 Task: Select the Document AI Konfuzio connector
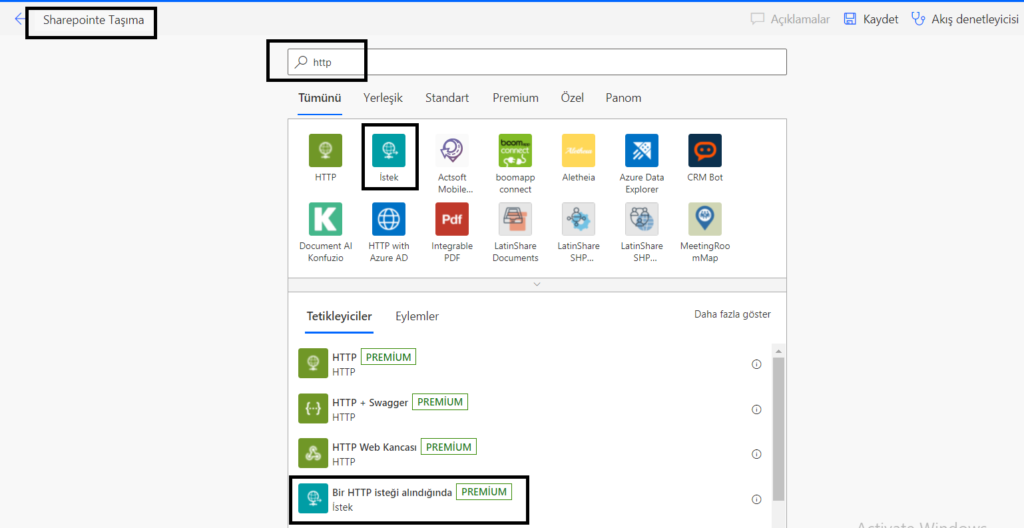click(x=325, y=219)
